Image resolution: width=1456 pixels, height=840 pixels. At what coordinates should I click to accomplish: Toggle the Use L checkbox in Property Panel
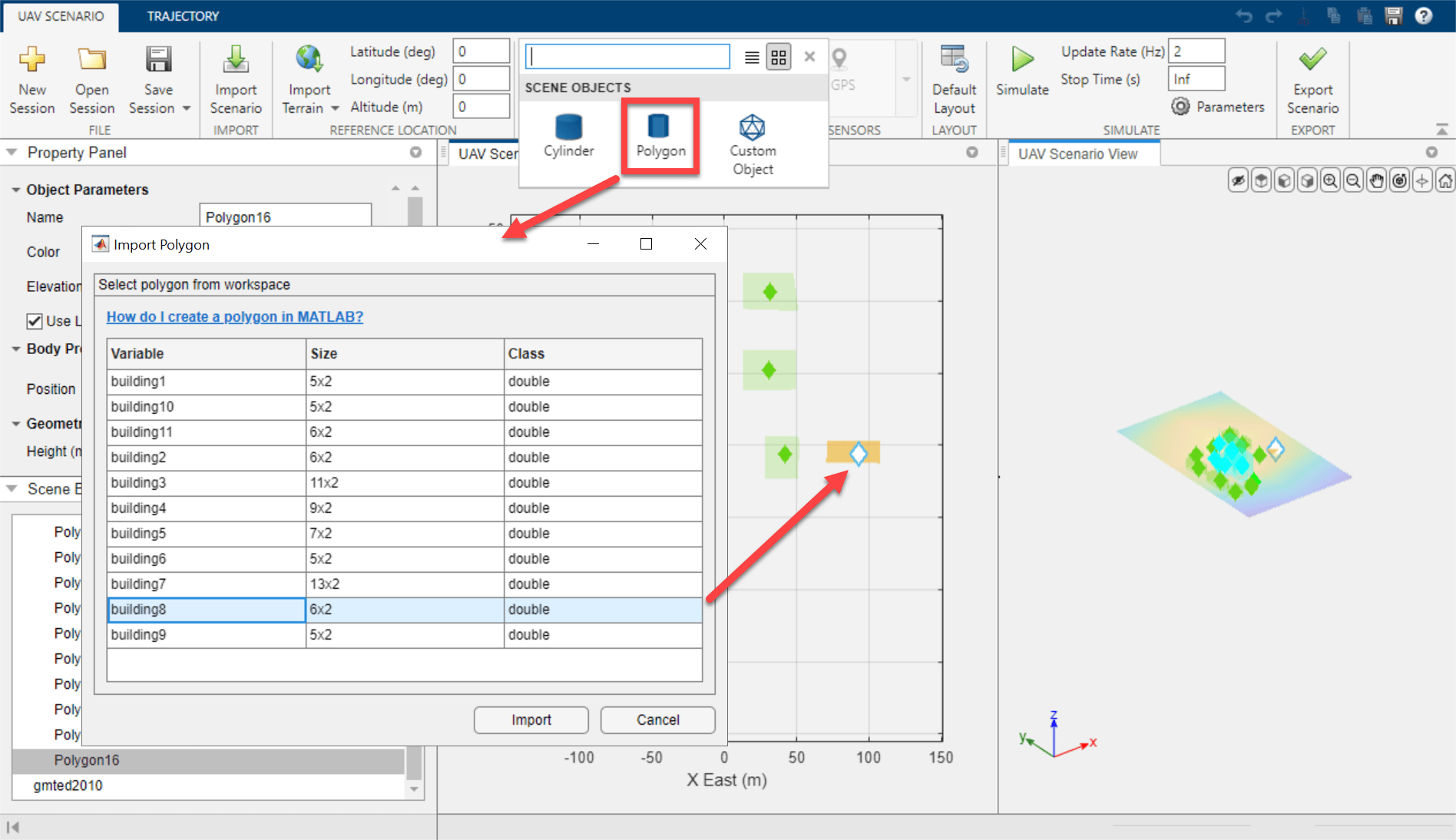(35, 321)
